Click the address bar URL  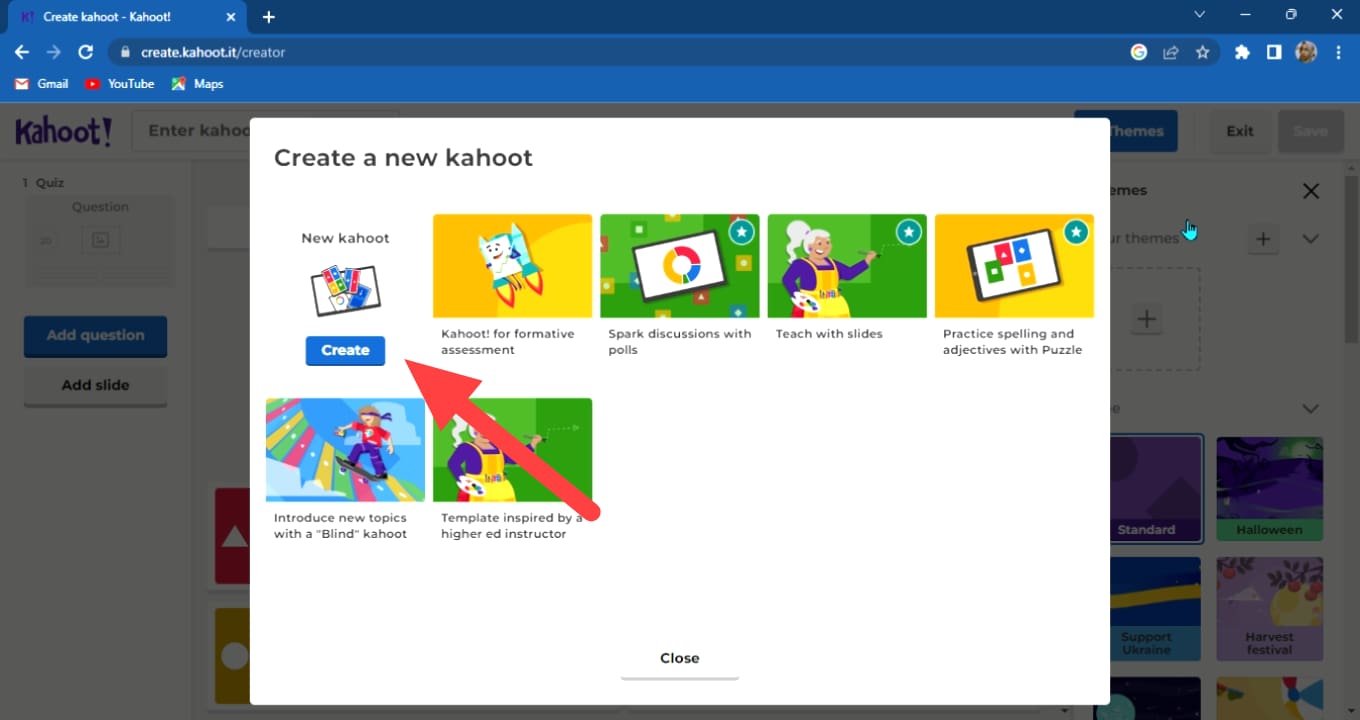click(213, 52)
